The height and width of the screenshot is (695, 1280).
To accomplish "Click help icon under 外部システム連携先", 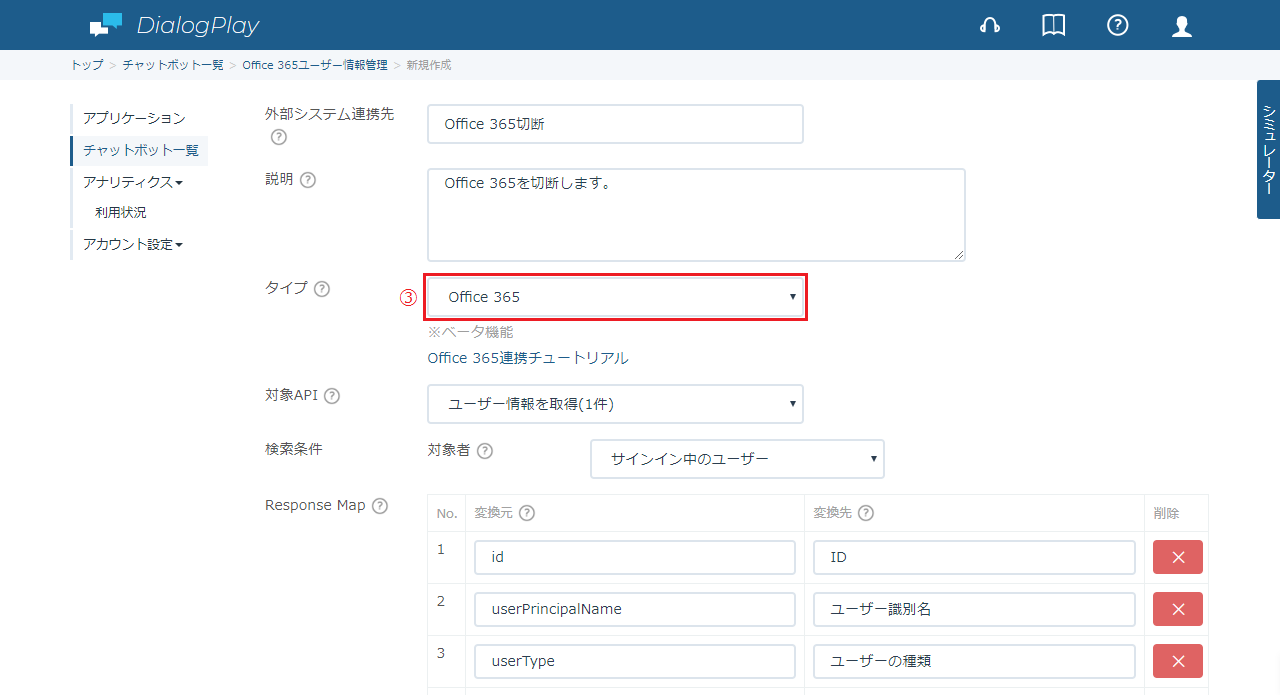I will coord(279,137).
